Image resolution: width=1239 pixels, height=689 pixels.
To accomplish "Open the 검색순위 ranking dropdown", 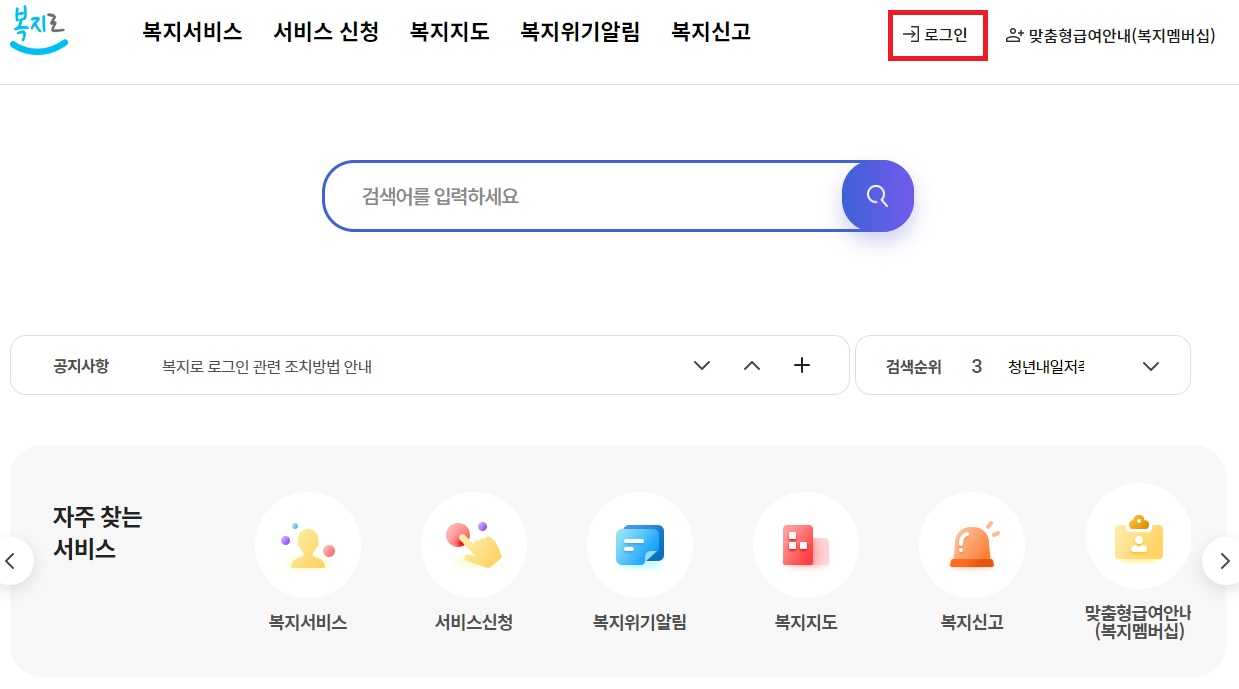I will 1150,365.
